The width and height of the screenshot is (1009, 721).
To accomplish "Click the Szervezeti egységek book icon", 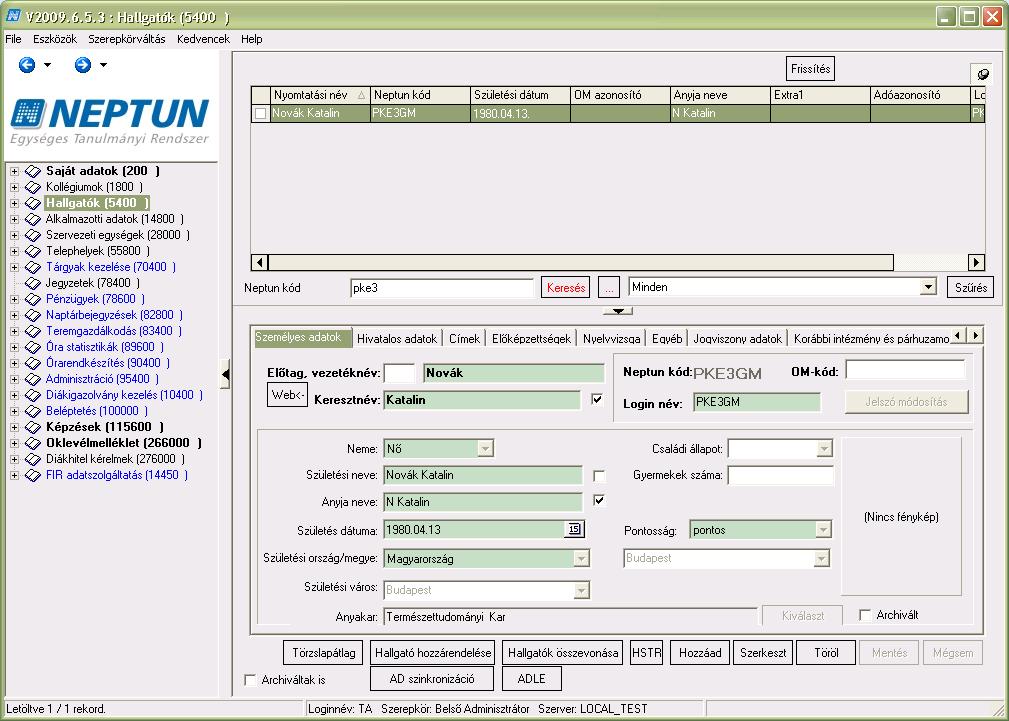I will tap(33, 235).
